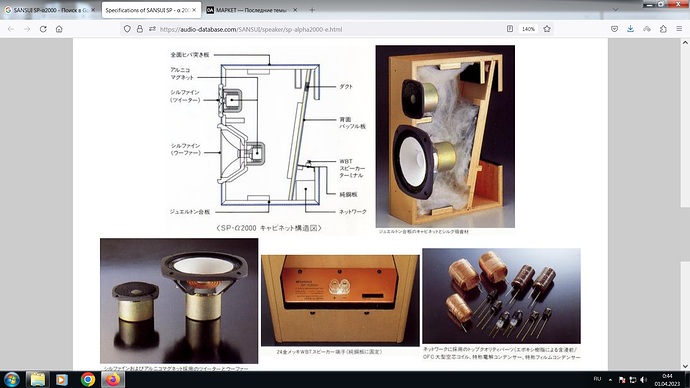Screen dimensions: 690x388
Task: Bookmark this page with the star icon
Action: [x=547, y=29]
